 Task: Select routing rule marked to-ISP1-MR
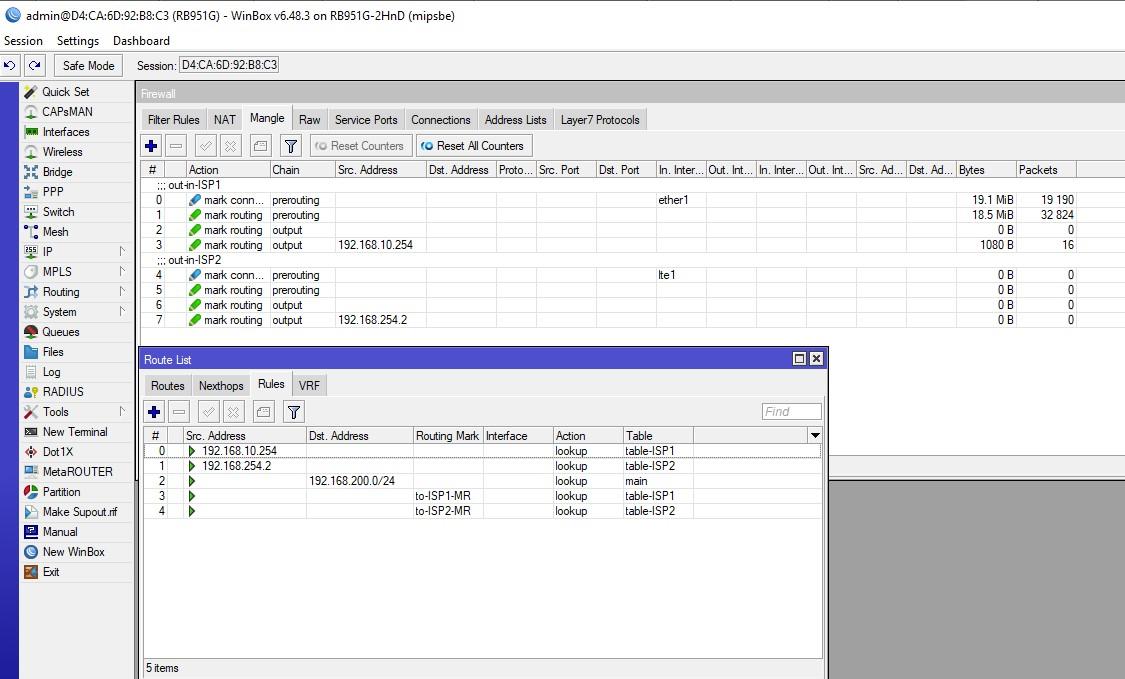(482, 496)
